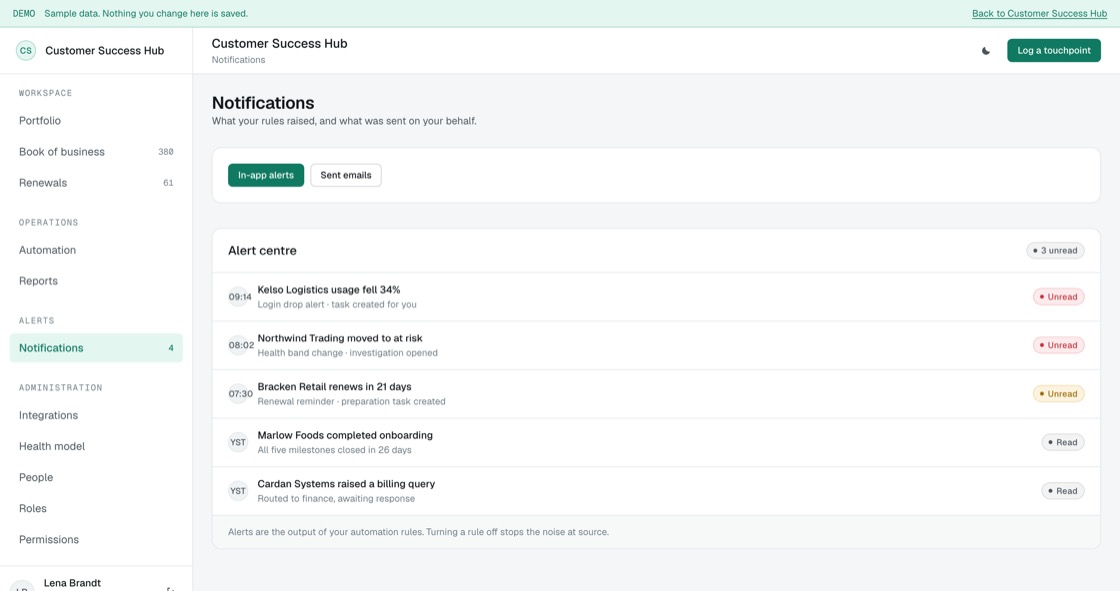This screenshot has width=1120, height=591.
Task: Go to the People page
Action: 96,477
